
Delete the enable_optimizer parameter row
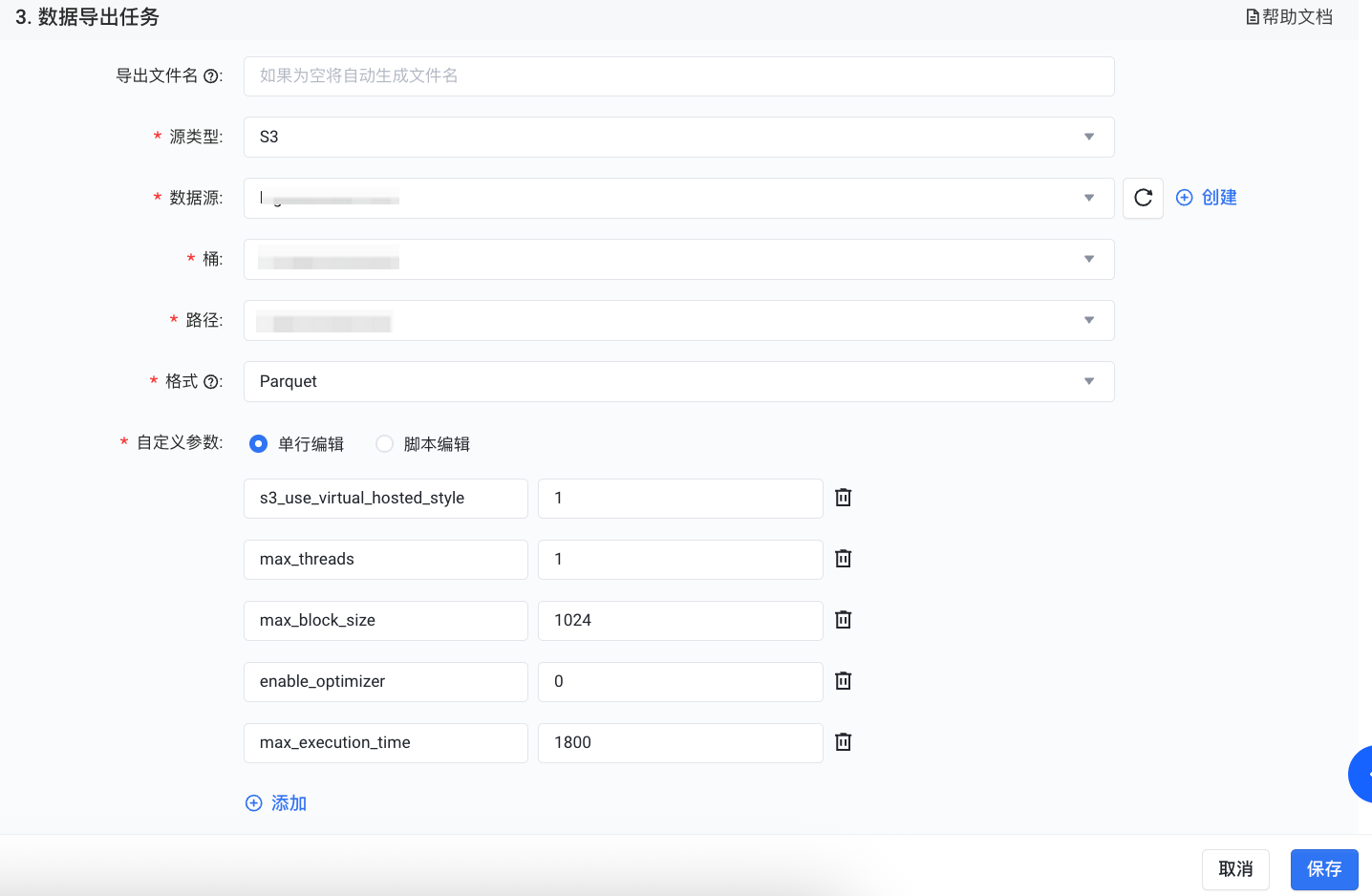pos(843,681)
